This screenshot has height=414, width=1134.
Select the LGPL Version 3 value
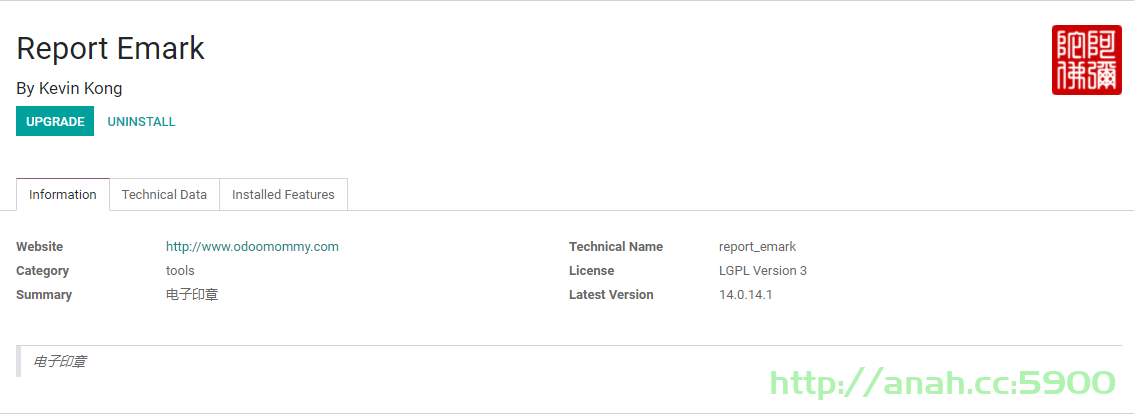(x=763, y=271)
